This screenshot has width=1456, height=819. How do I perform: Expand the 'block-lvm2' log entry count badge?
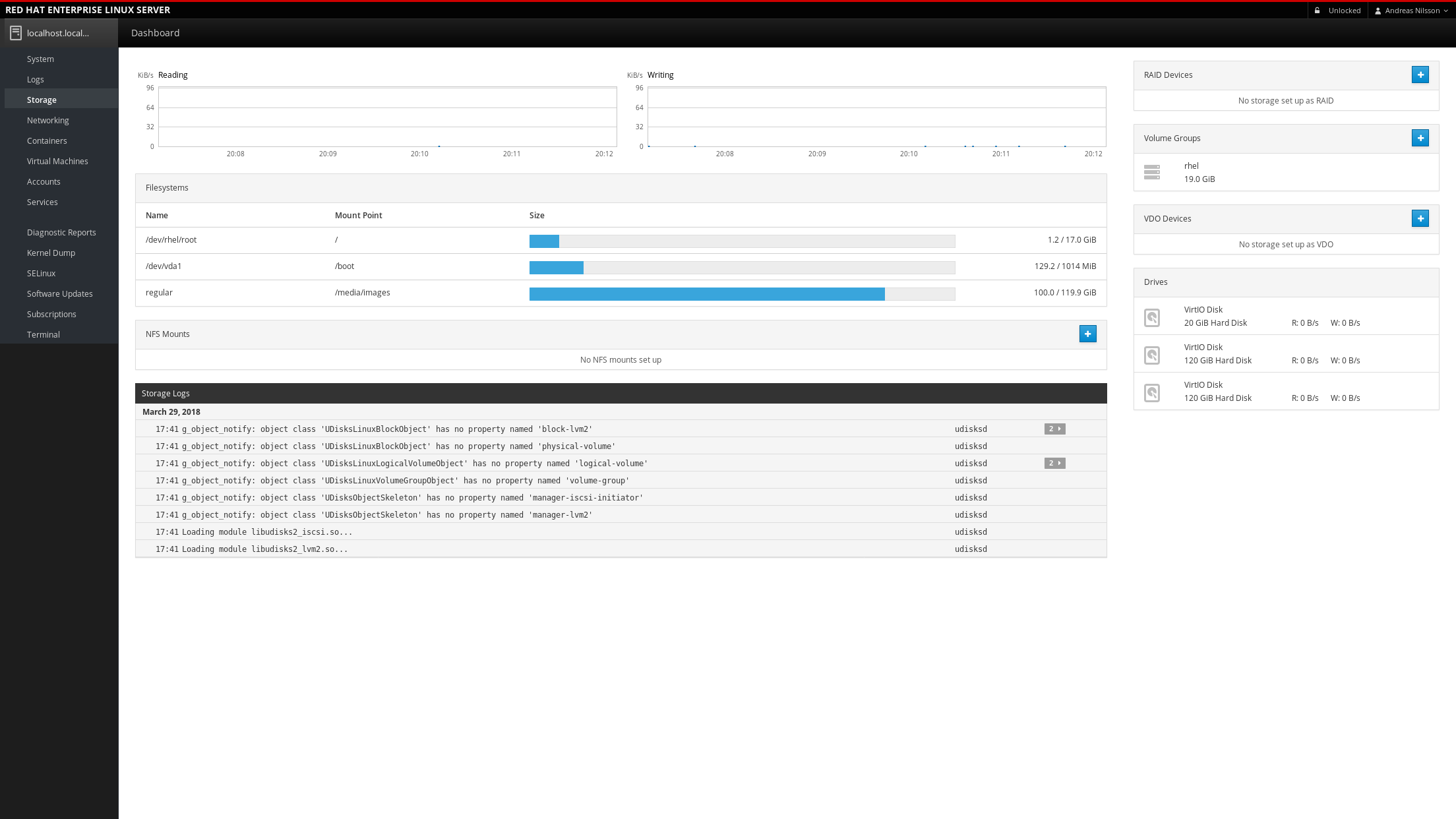point(1054,429)
